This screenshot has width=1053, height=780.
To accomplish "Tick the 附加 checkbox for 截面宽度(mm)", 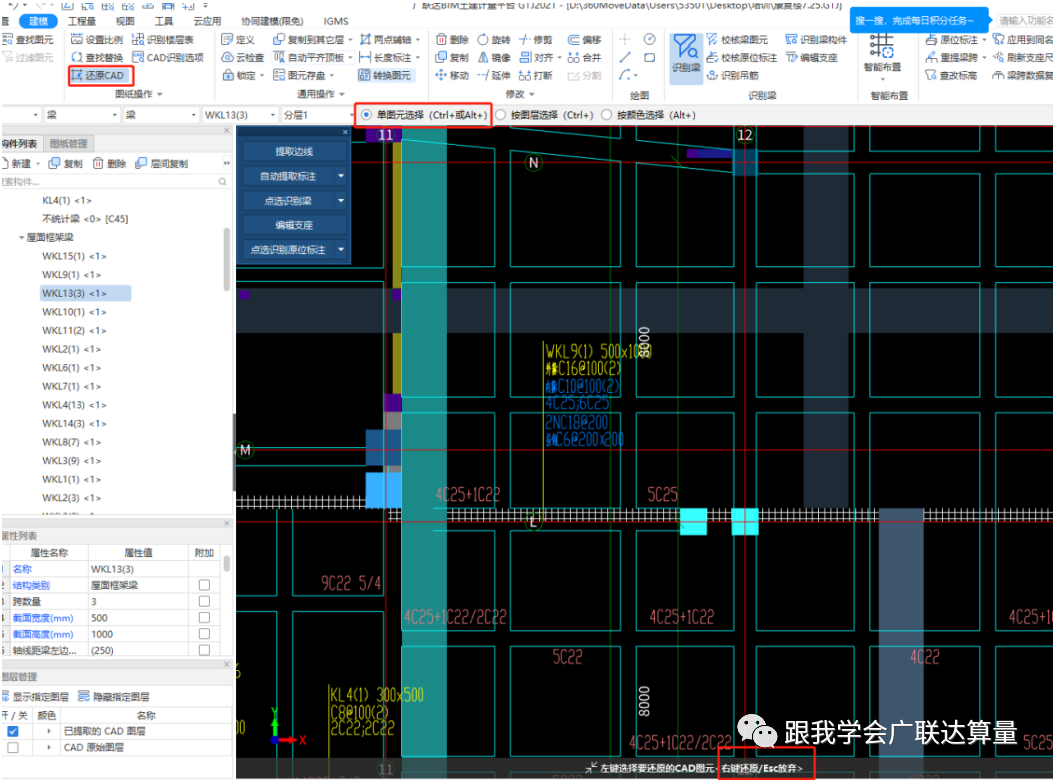I will [x=204, y=617].
